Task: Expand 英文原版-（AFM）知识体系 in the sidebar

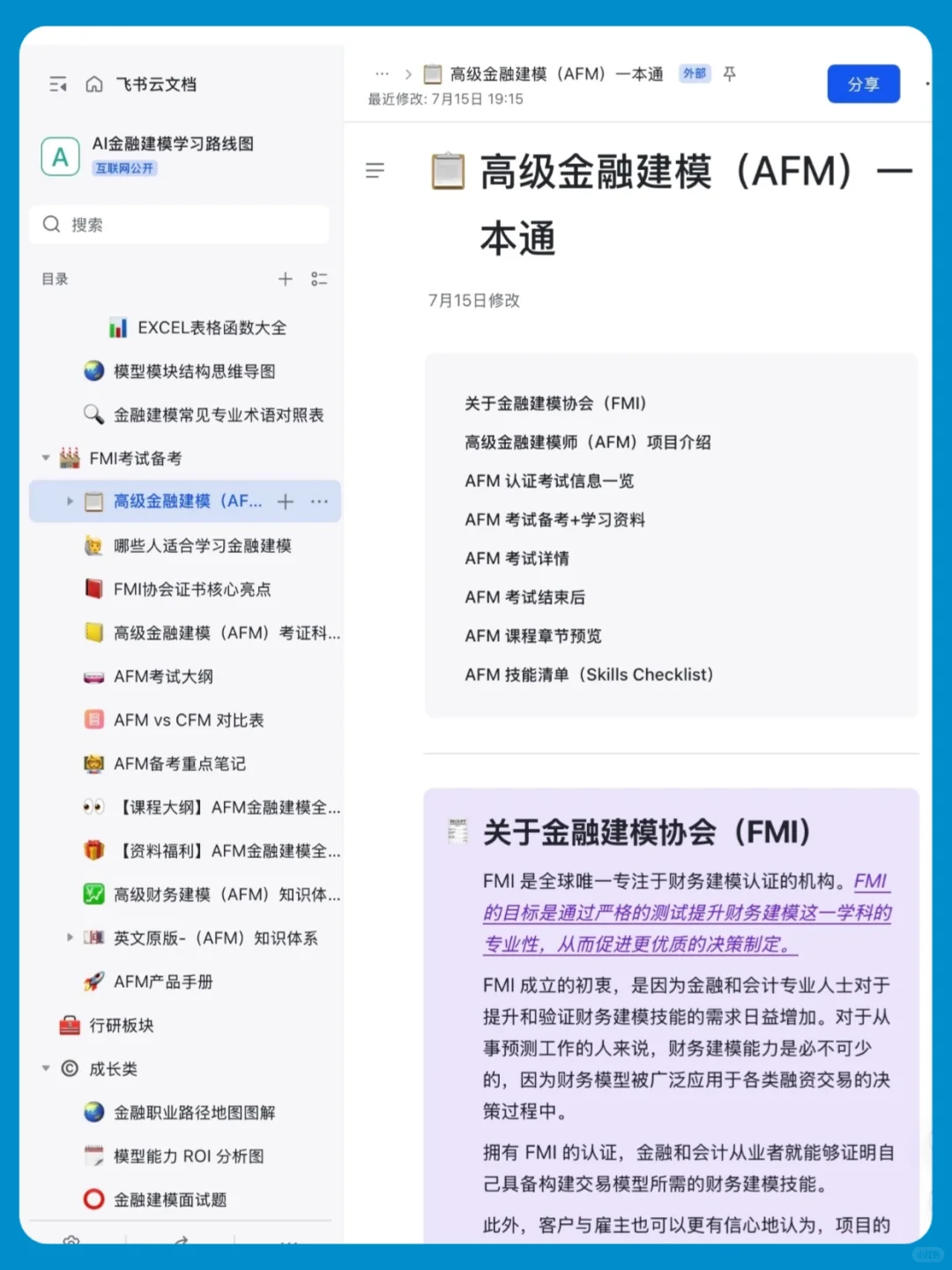Action: click(70, 938)
